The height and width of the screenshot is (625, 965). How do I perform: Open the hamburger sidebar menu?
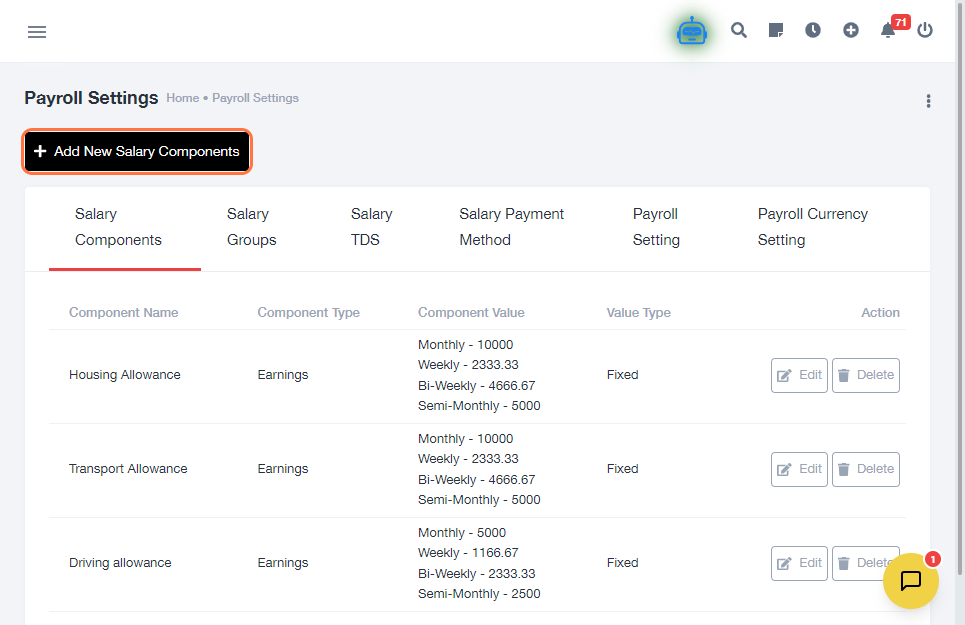37,32
